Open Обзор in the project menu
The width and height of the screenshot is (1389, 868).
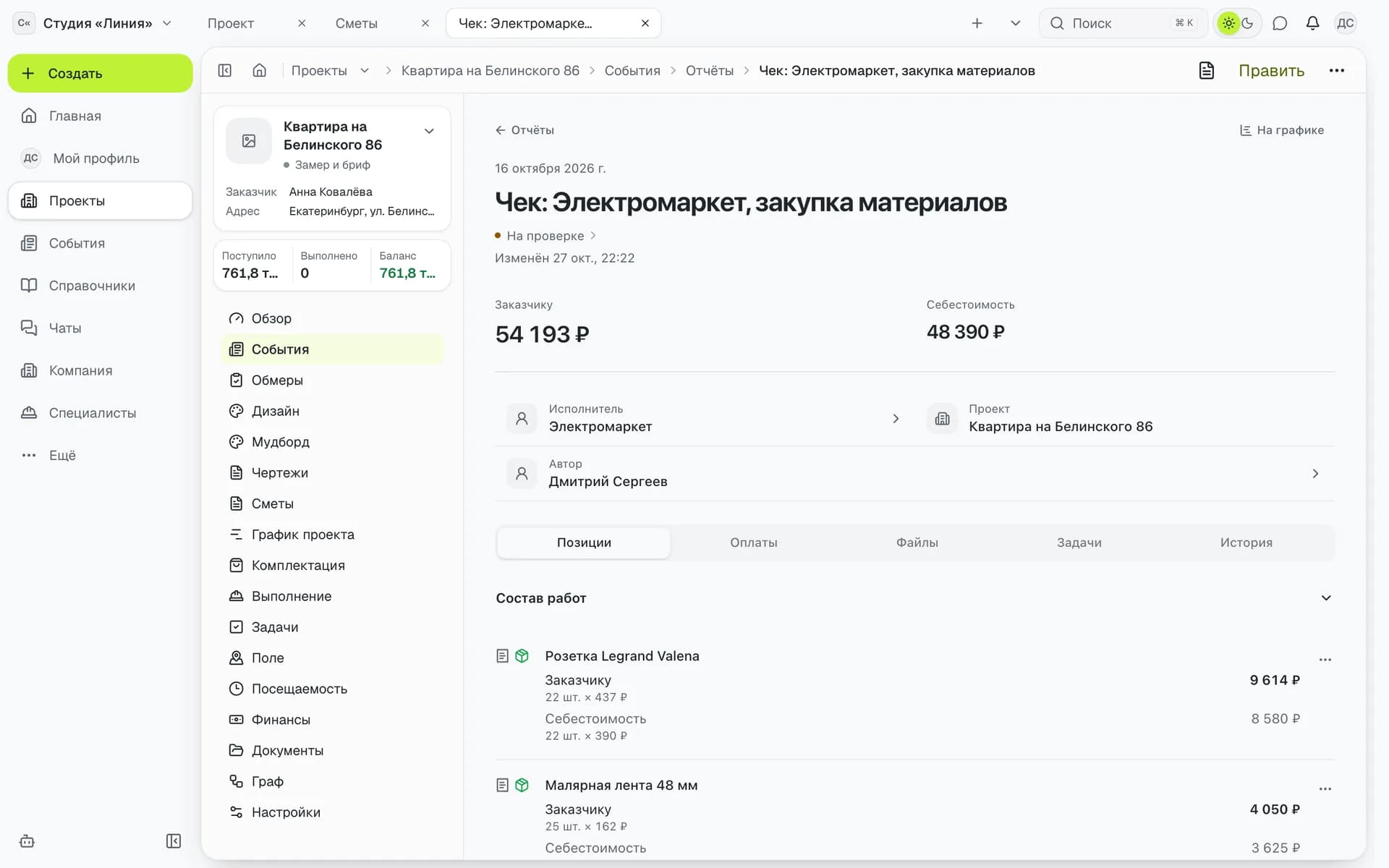332,318
